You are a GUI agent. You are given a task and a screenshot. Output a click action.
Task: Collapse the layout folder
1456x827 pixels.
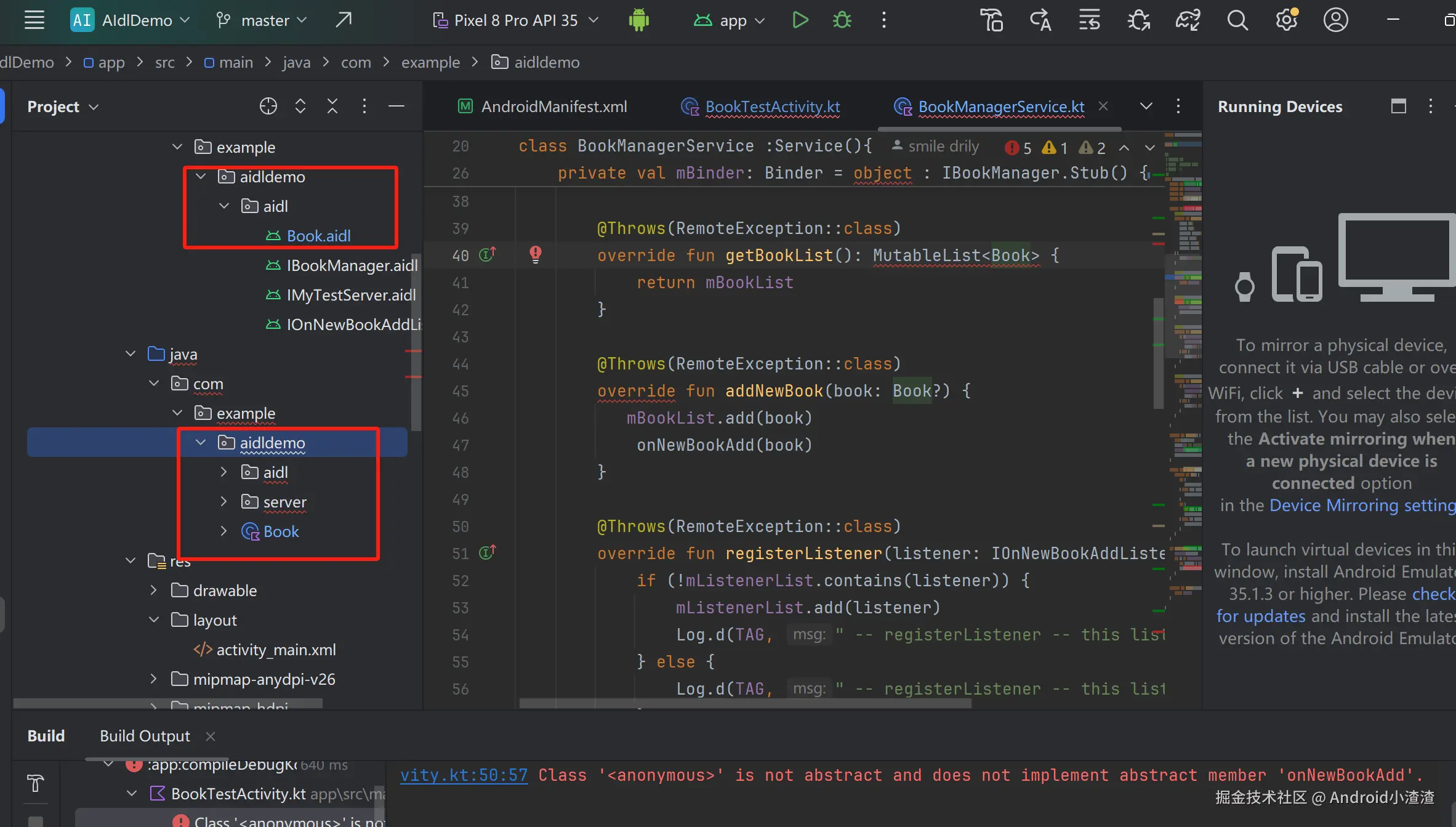point(154,620)
